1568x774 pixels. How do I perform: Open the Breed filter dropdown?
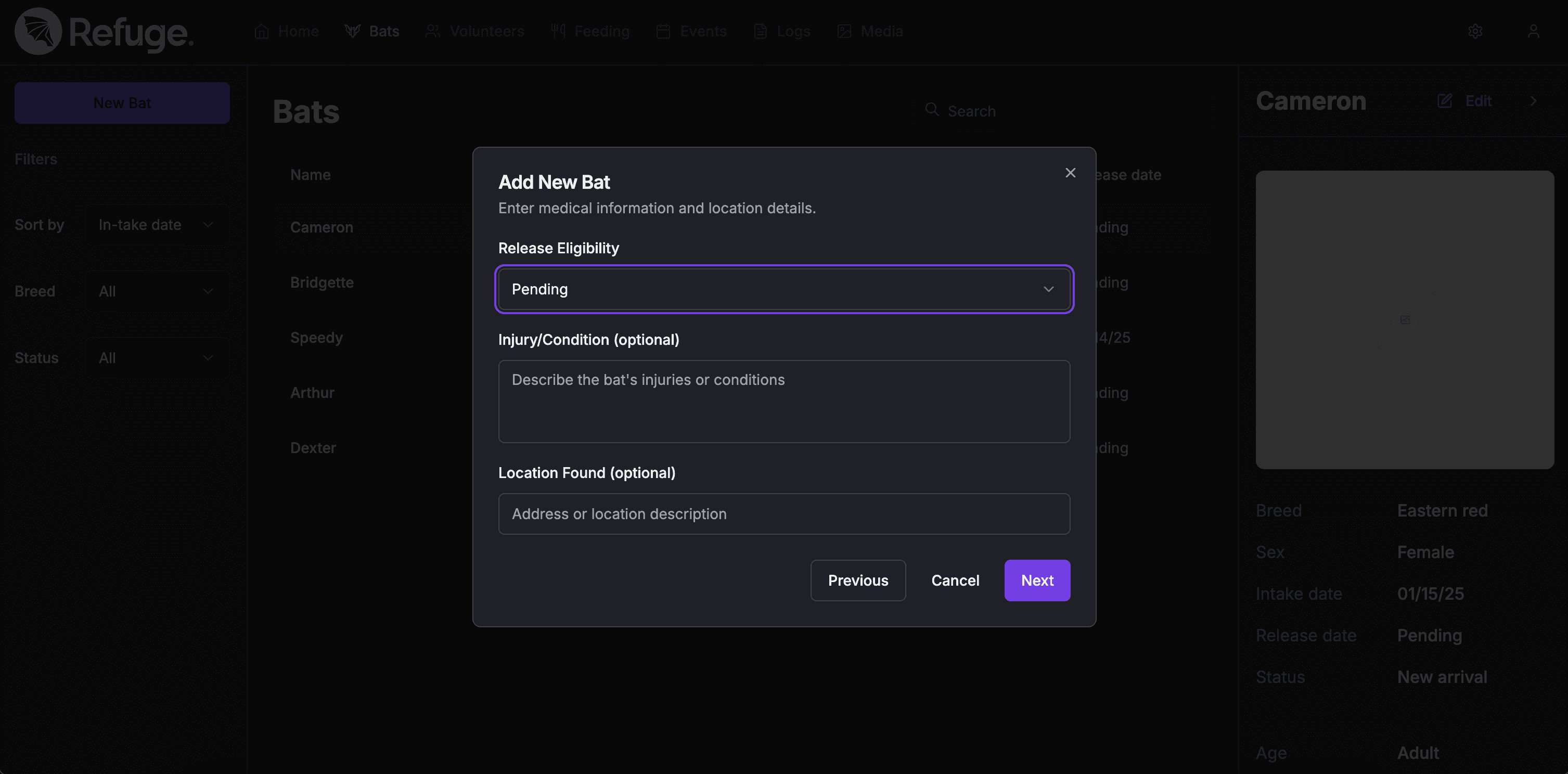click(157, 291)
